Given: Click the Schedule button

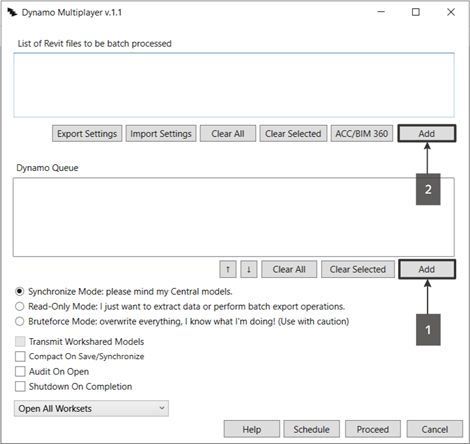Looking at the screenshot, I should tap(311, 429).
